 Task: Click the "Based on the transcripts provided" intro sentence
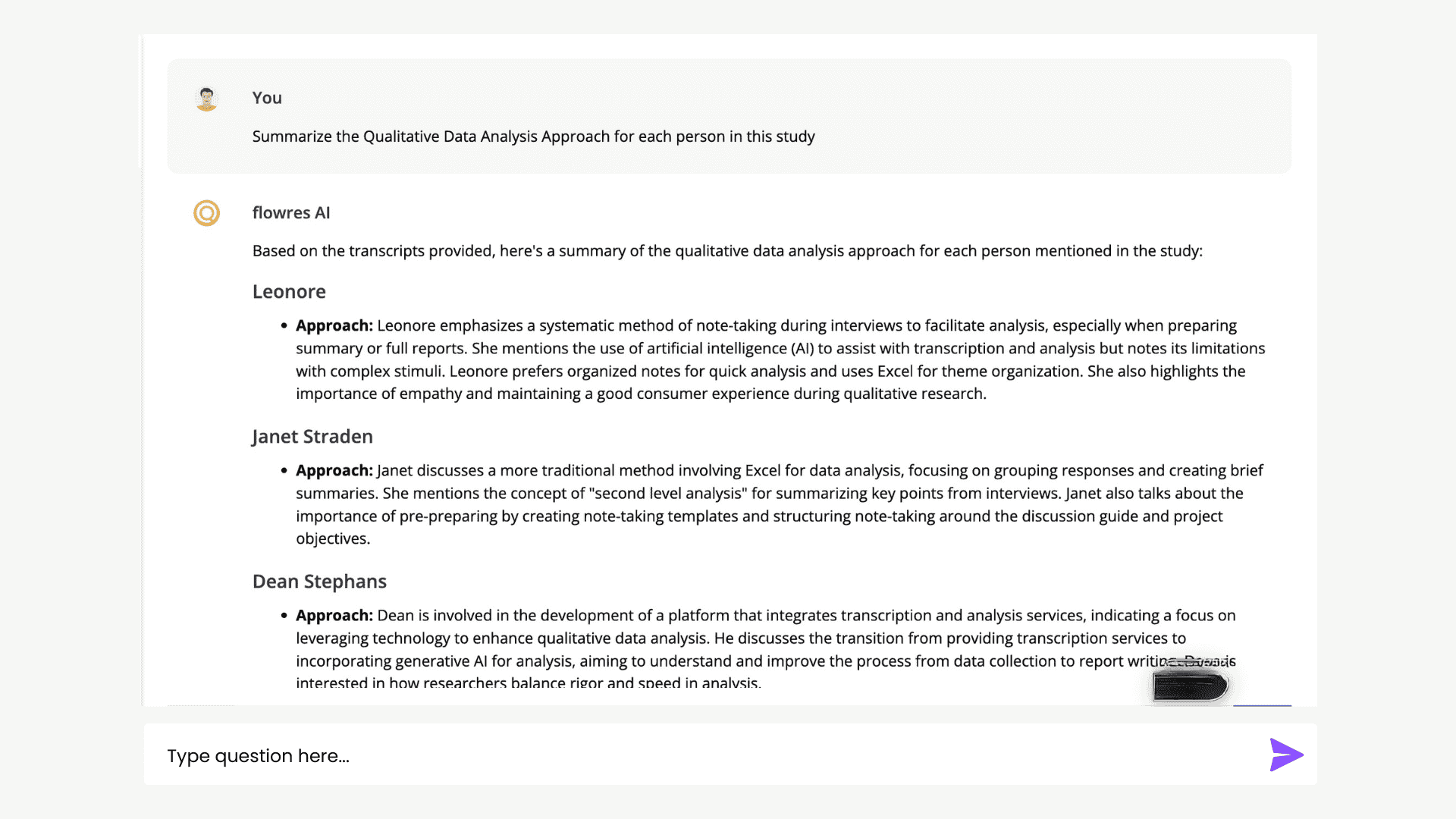[726, 251]
